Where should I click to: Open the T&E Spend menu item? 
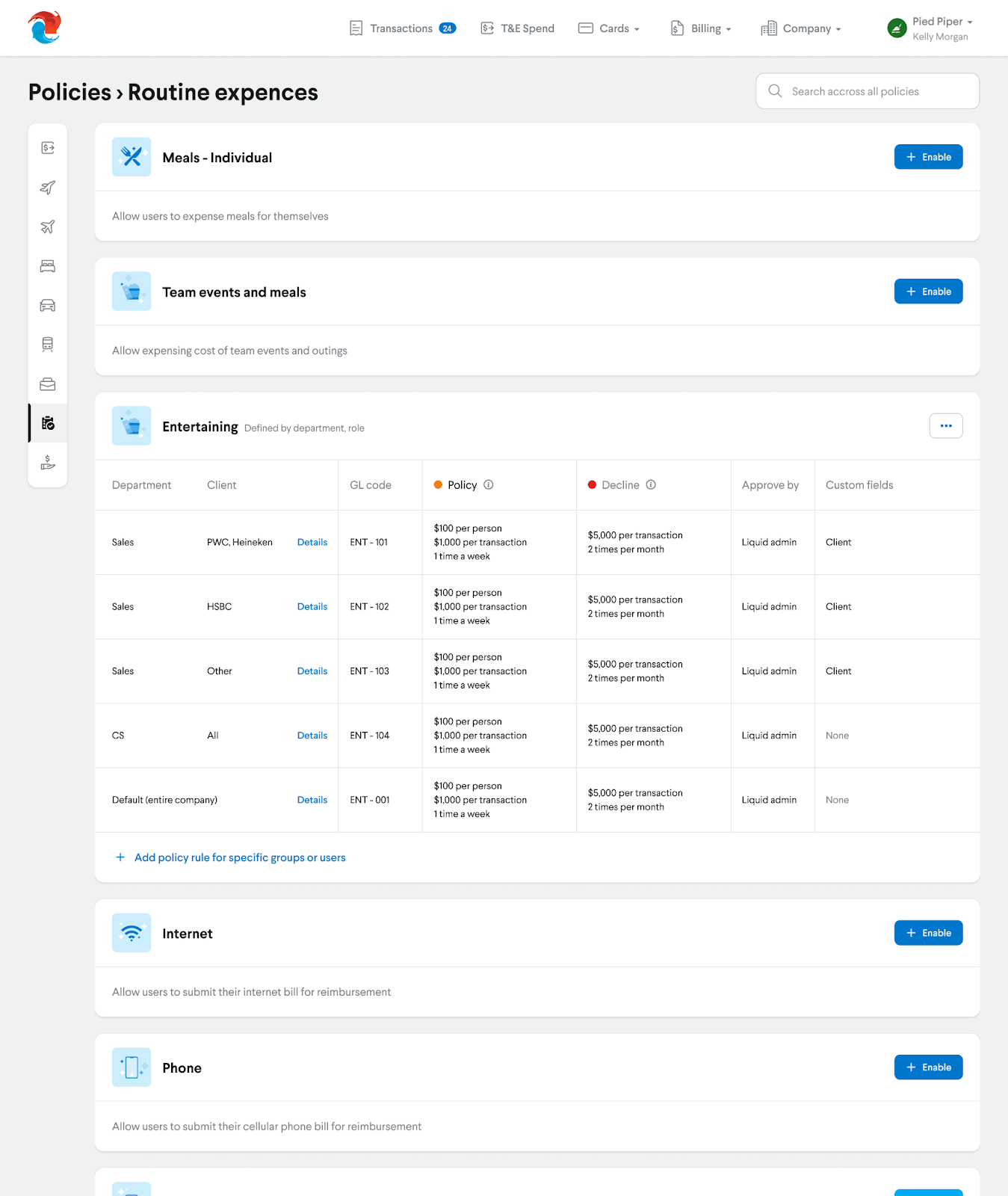click(x=517, y=28)
